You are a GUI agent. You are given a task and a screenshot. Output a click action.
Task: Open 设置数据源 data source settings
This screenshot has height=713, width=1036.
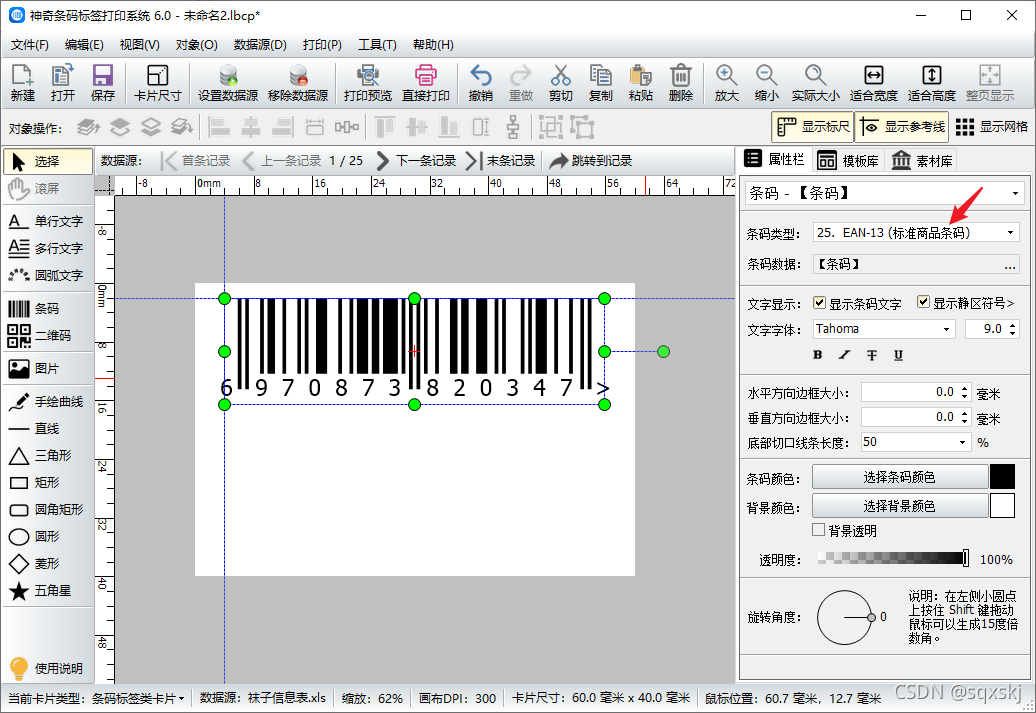pos(228,83)
